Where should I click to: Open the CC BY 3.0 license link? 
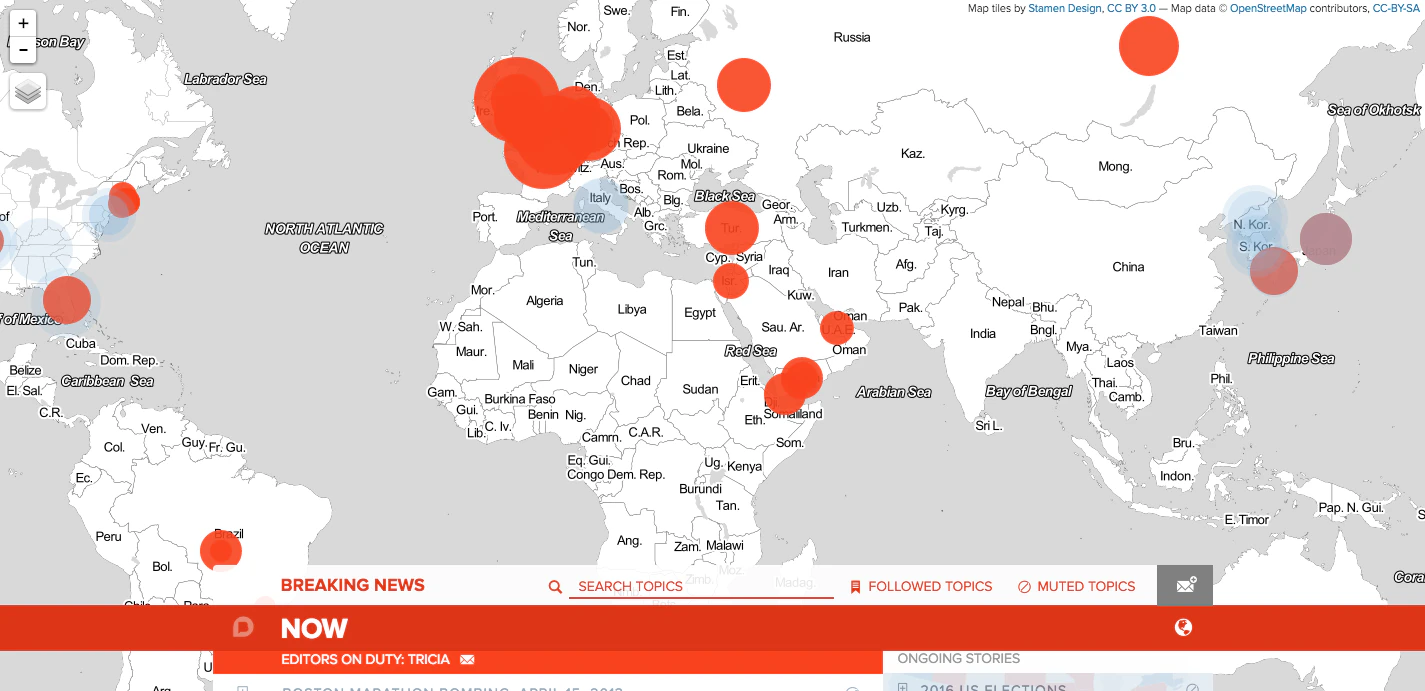click(1131, 8)
